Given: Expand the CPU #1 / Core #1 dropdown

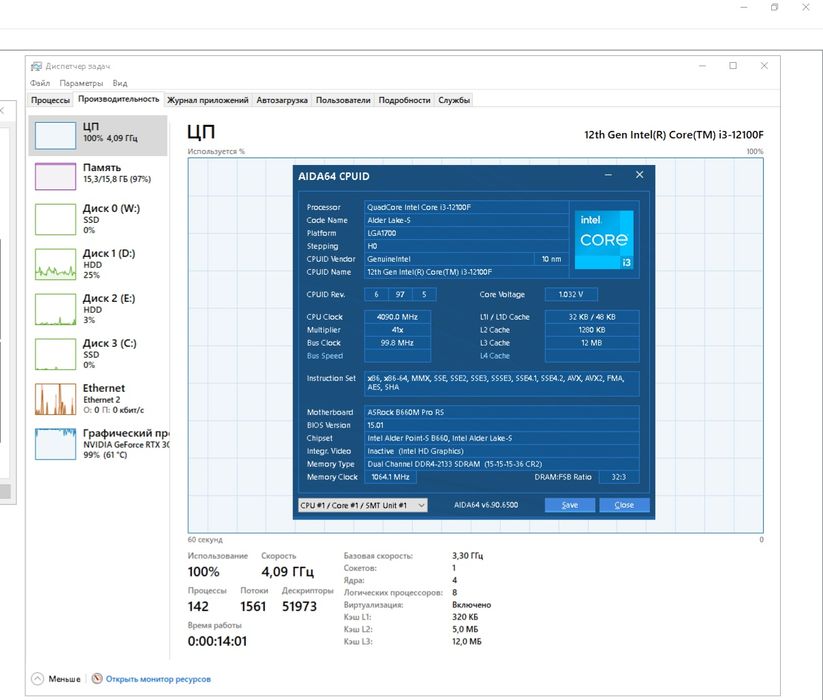Looking at the screenshot, I should [363, 505].
